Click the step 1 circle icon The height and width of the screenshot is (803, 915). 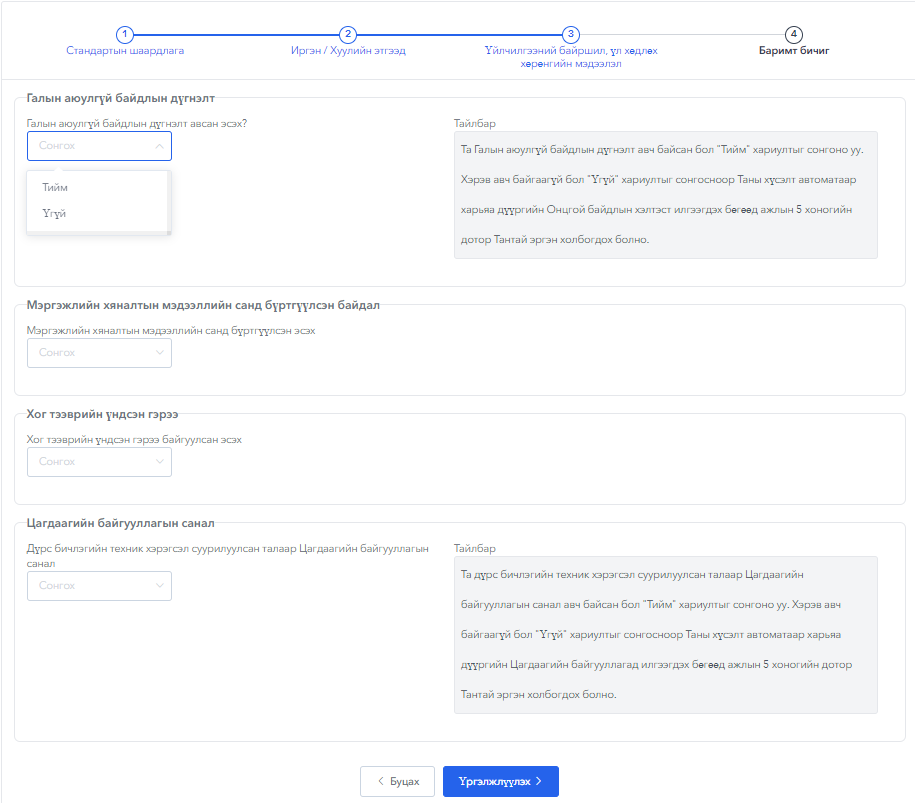(x=125, y=35)
